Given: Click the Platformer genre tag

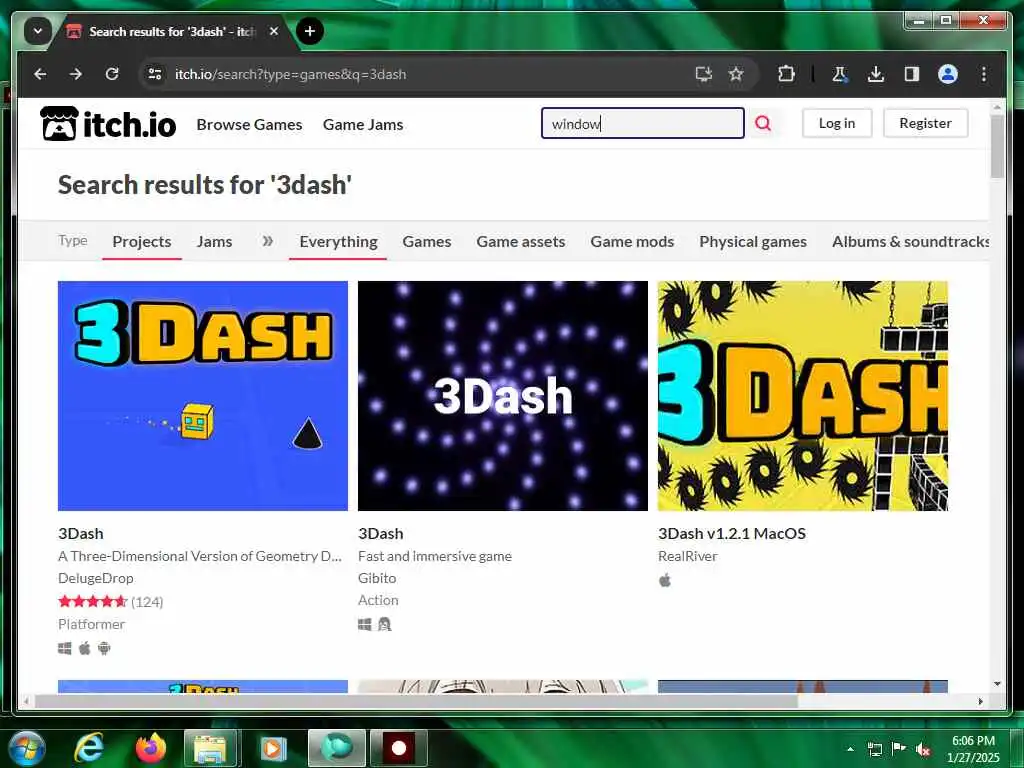Looking at the screenshot, I should tap(91, 624).
